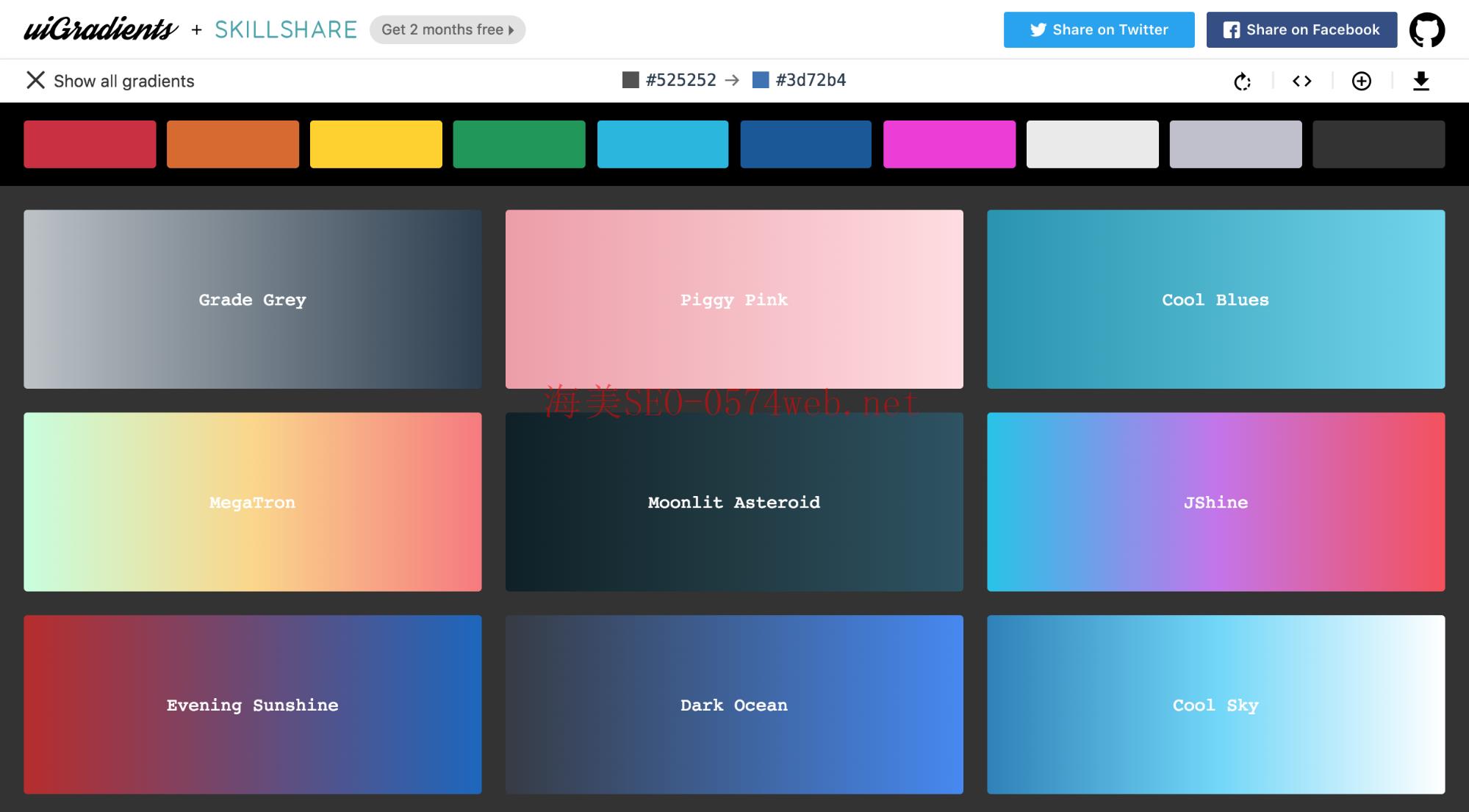Share the gradient on Twitter
The height and width of the screenshot is (812, 1469).
click(x=1099, y=29)
